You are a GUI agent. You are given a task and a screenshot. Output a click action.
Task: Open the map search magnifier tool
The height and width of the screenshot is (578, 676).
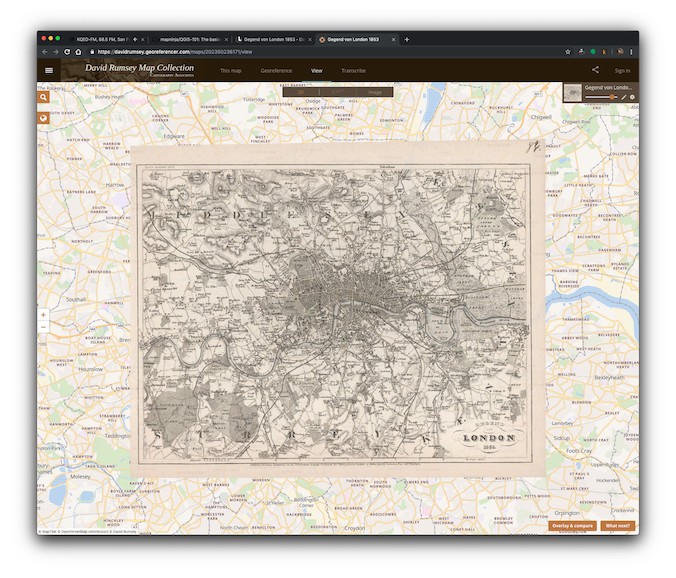(x=43, y=97)
